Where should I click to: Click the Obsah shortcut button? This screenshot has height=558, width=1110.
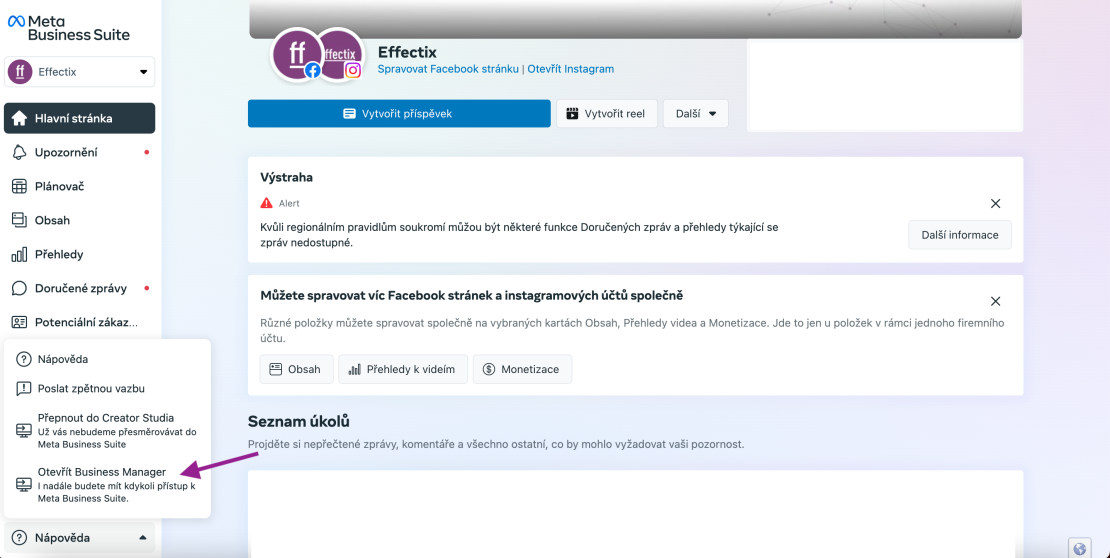pos(297,369)
